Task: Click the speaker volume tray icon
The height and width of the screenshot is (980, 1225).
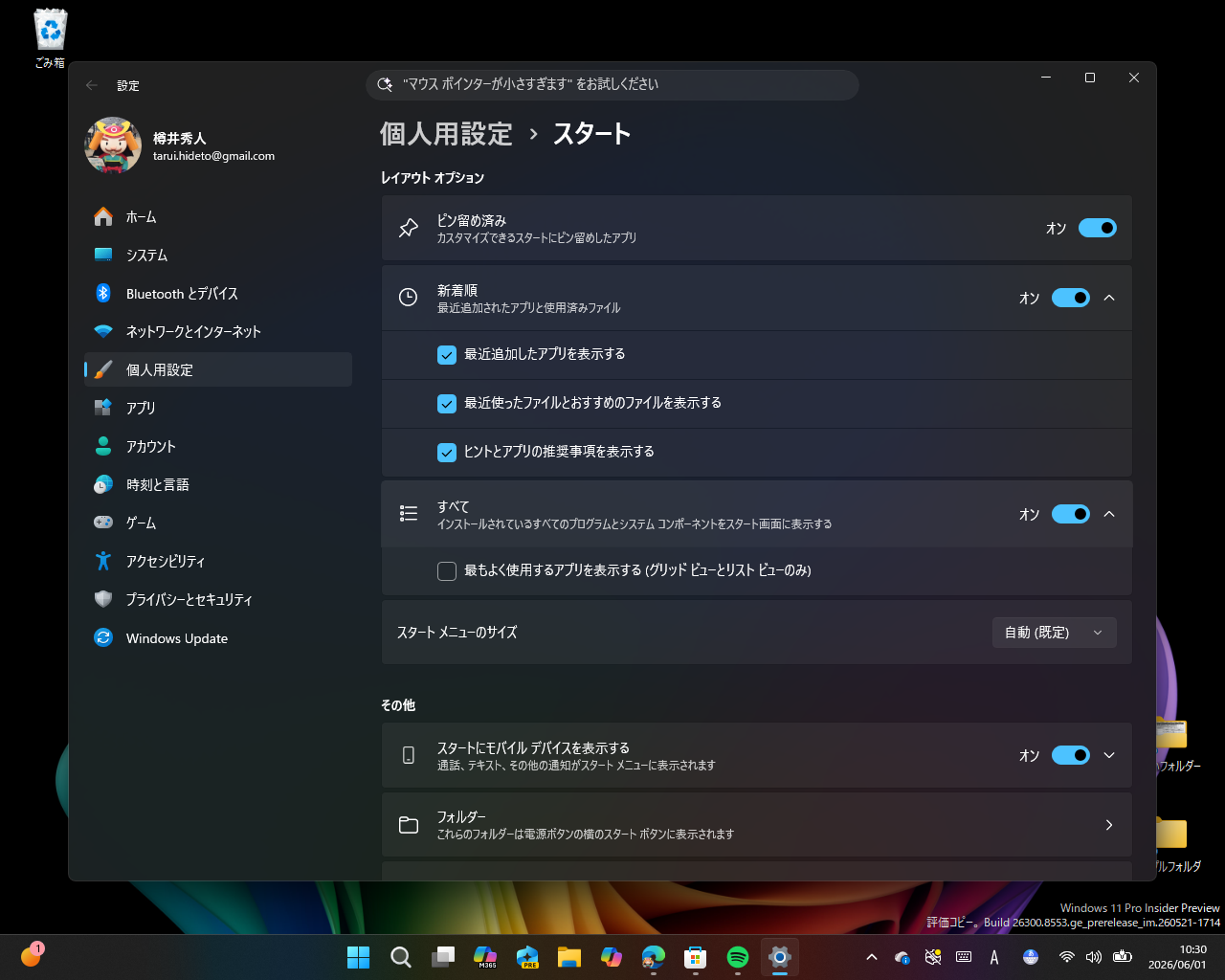Action: [1094, 957]
